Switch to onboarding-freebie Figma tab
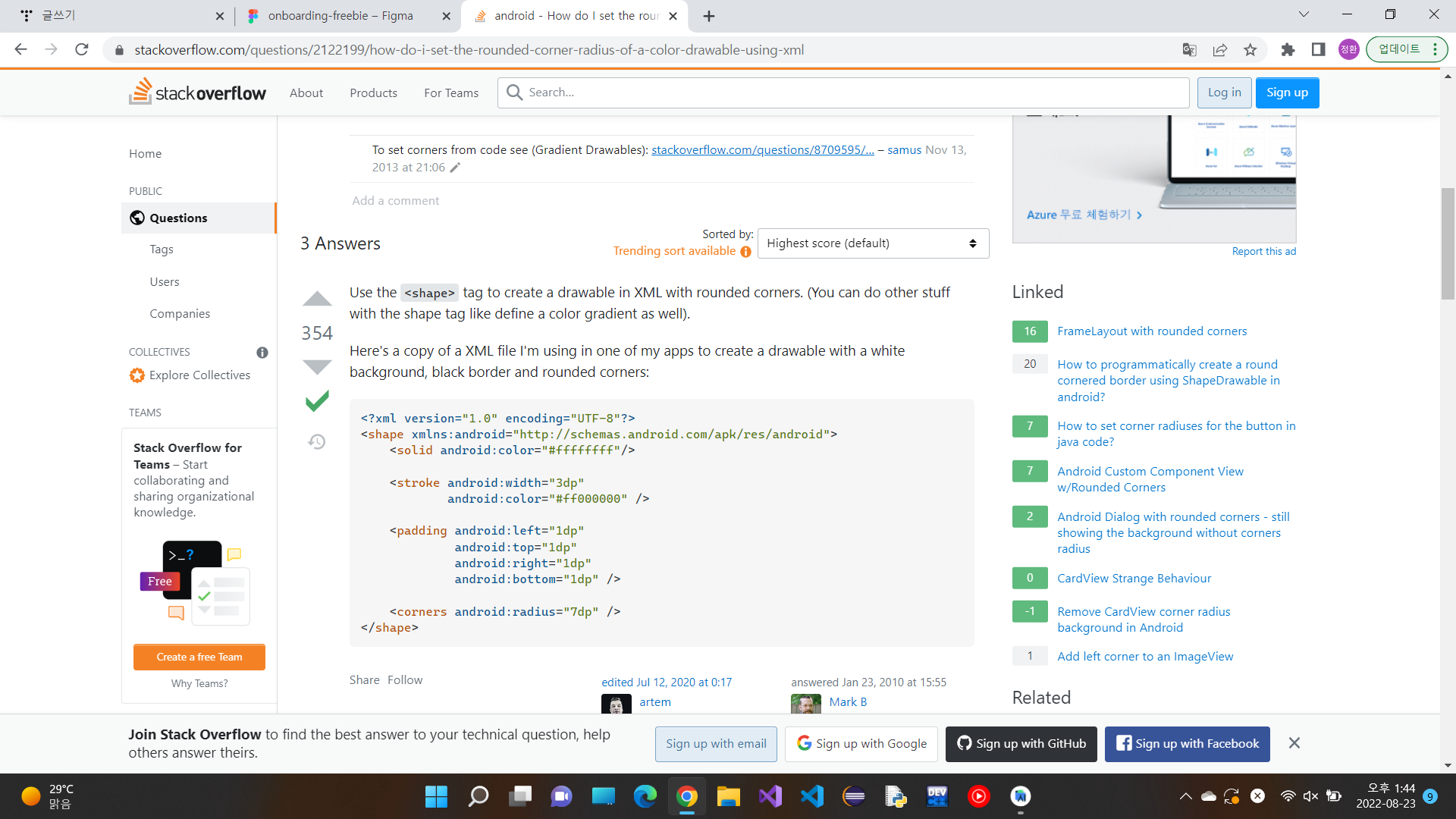This screenshot has height=819, width=1456. pyautogui.click(x=340, y=16)
